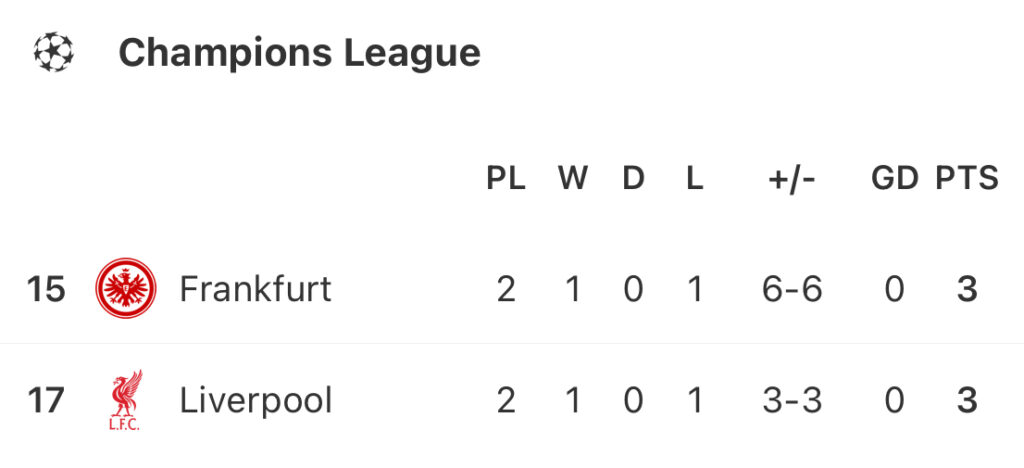
Task: Click the Champions League ball icon
Action: pos(54,52)
